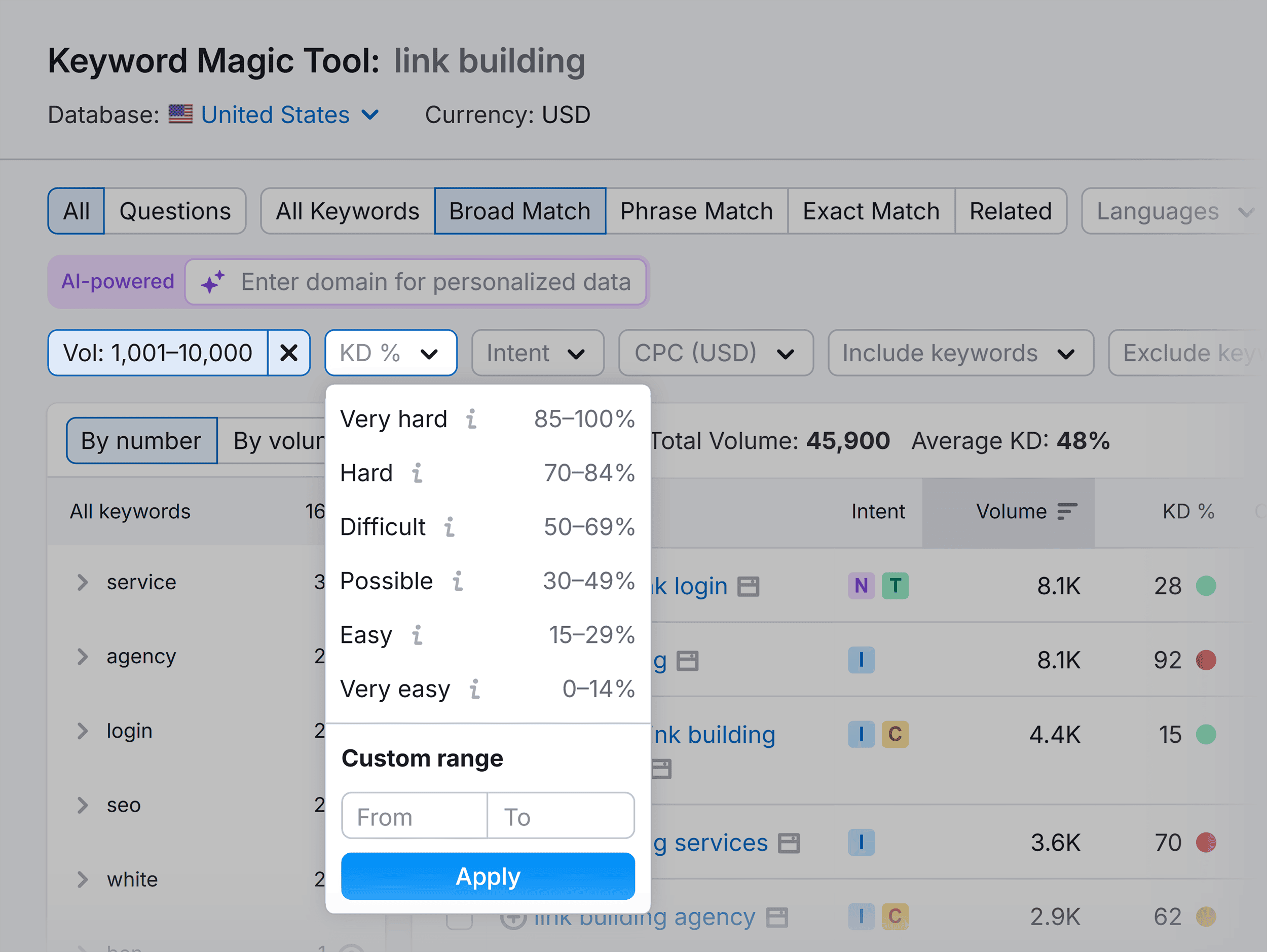
Task: Select the By number grouping tab
Action: (x=141, y=441)
